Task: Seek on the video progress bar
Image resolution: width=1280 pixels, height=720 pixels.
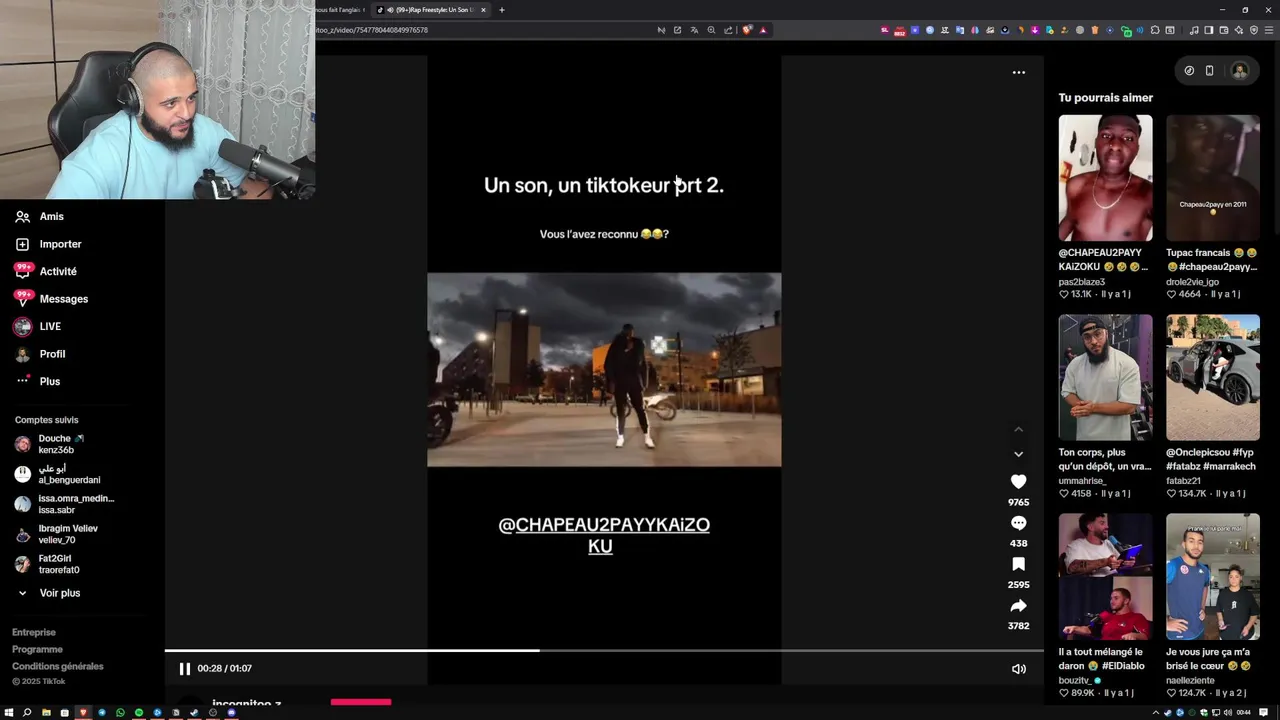Action: pyautogui.click(x=604, y=651)
